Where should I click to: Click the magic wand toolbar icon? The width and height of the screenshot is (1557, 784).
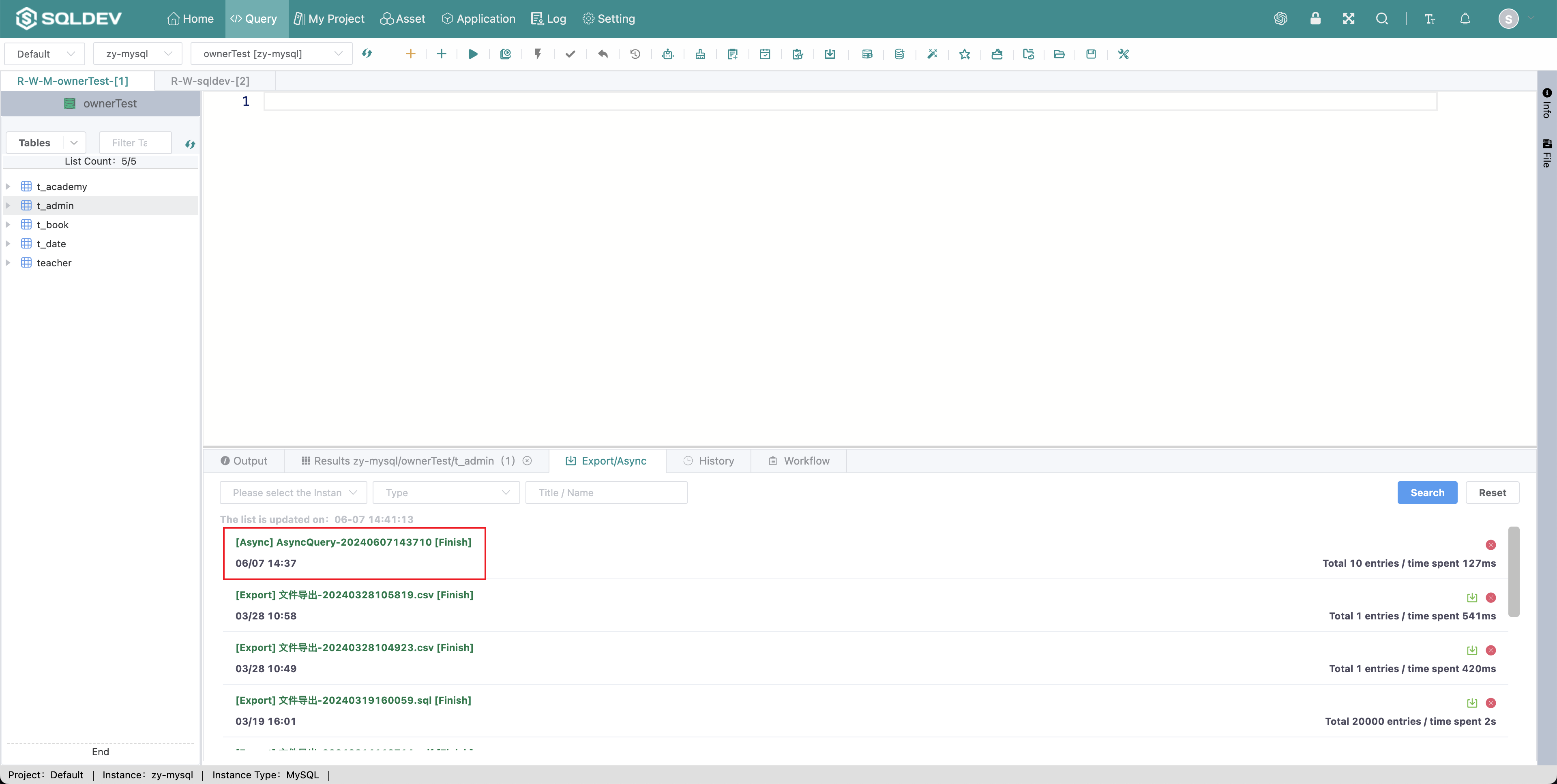932,54
